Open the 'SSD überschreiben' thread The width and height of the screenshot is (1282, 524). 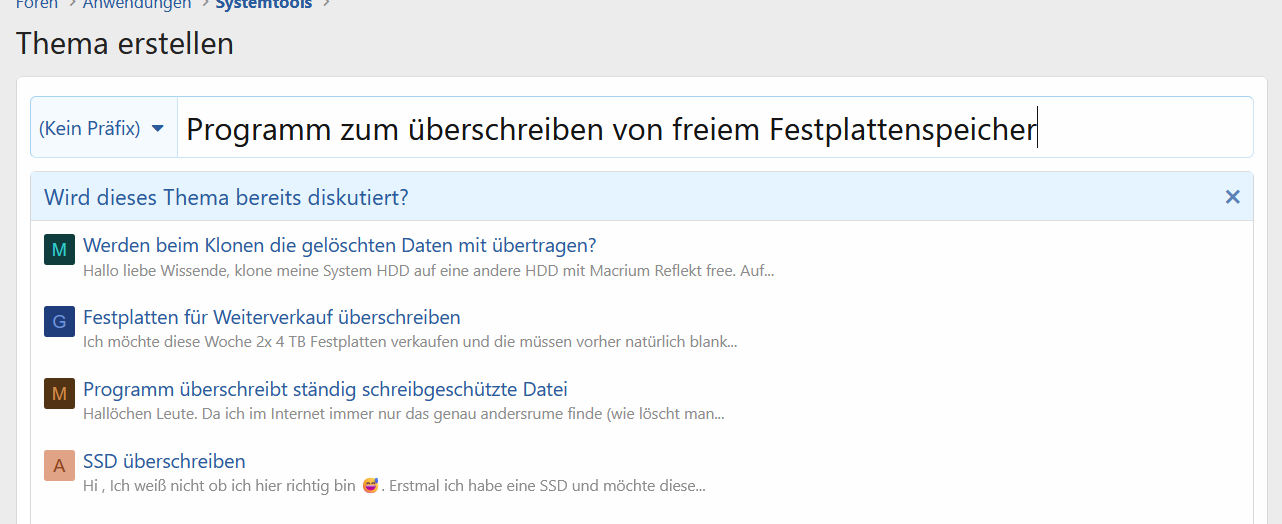pos(164,461)
